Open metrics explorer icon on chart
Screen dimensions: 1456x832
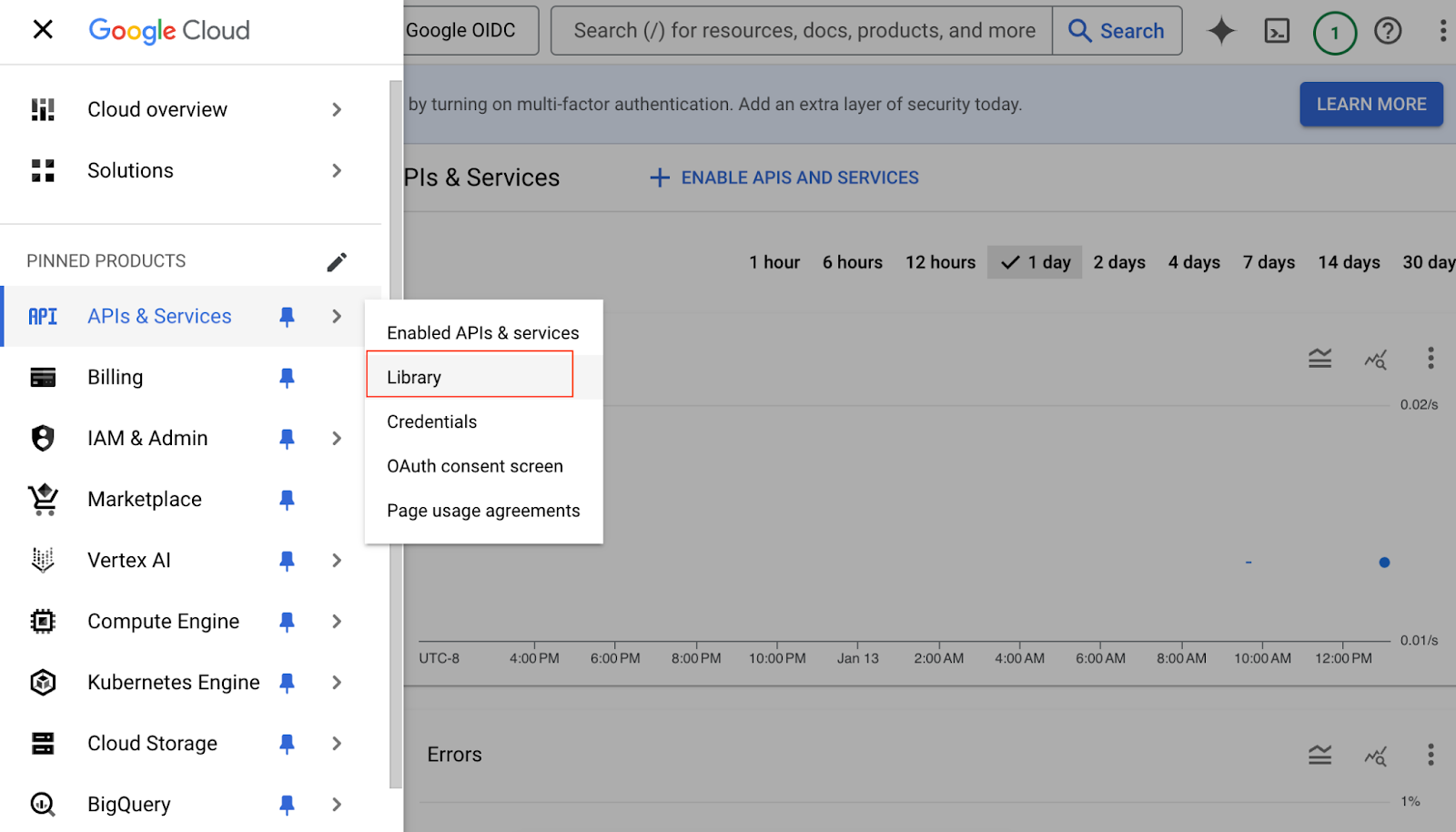click(x=1375, y=359)
